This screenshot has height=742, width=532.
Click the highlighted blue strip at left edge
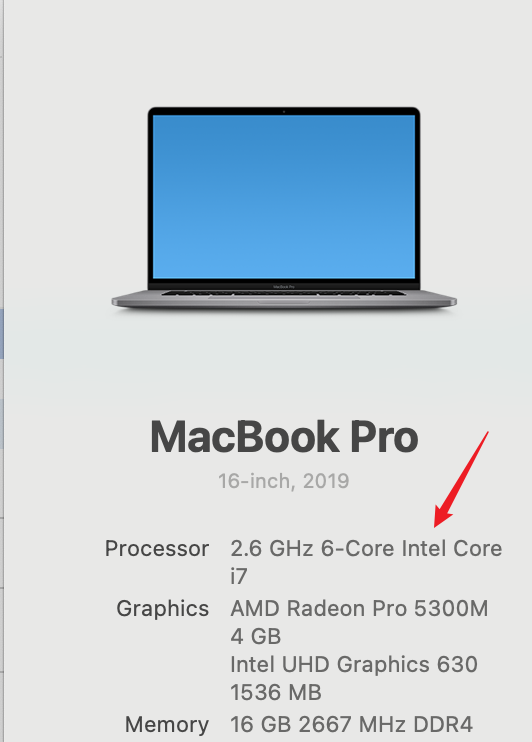(2, 334)
